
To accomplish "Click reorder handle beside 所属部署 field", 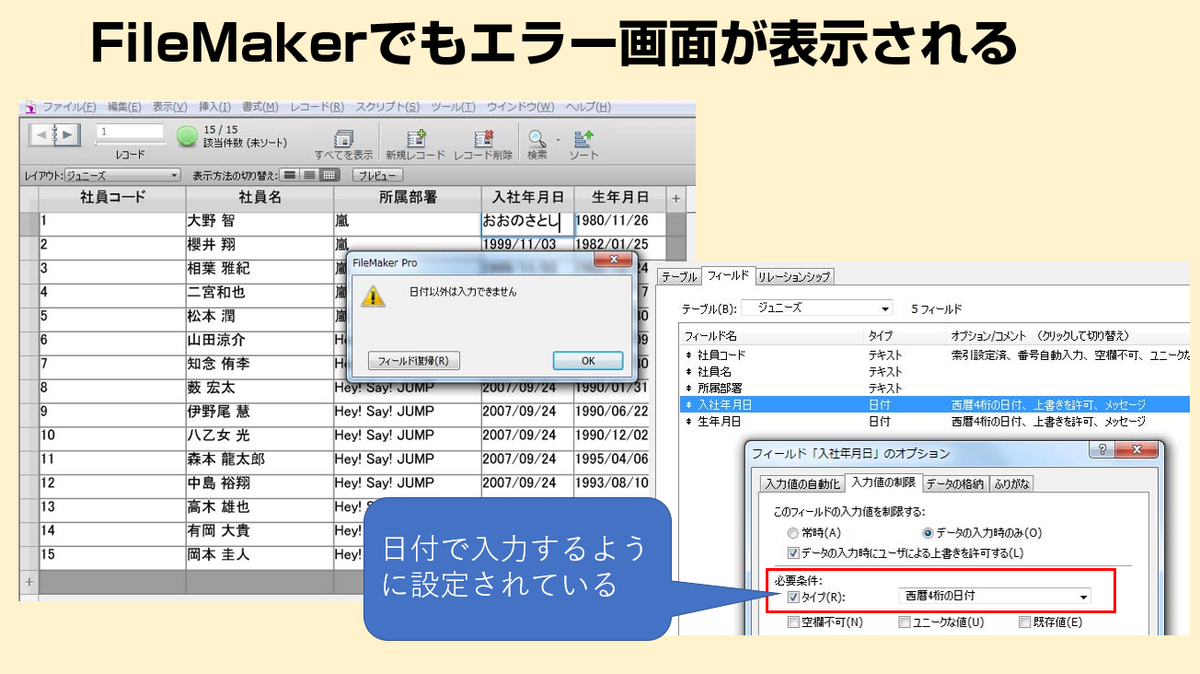I will [x=688, y=388].
